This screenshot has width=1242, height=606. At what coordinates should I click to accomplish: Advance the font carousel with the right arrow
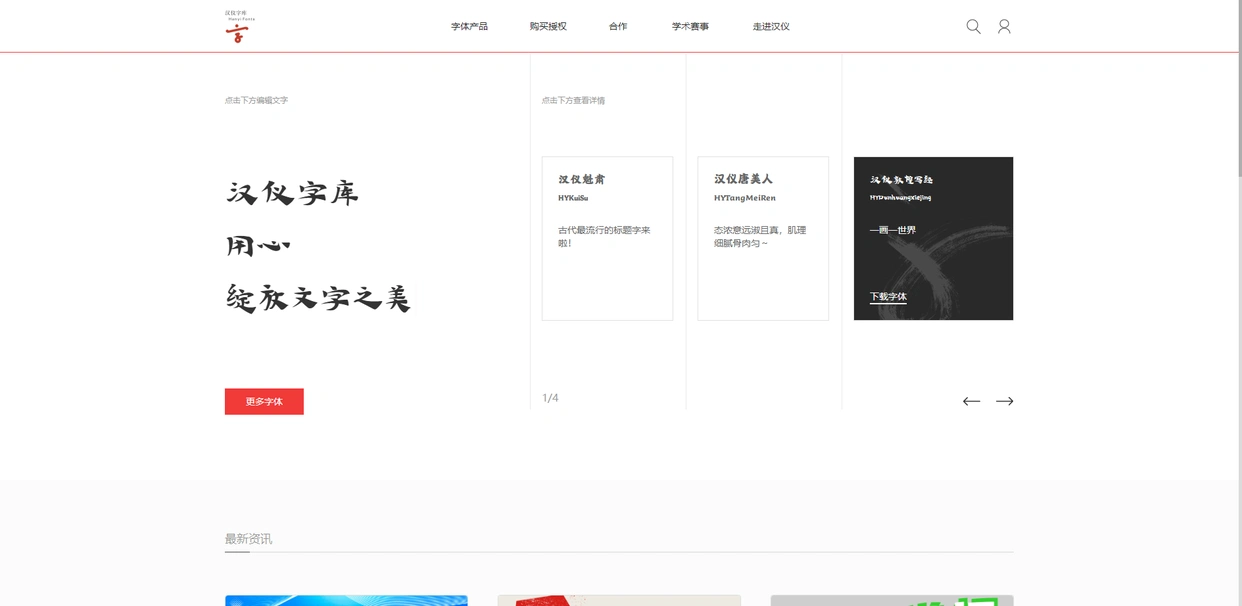(x=1005, y=400)
